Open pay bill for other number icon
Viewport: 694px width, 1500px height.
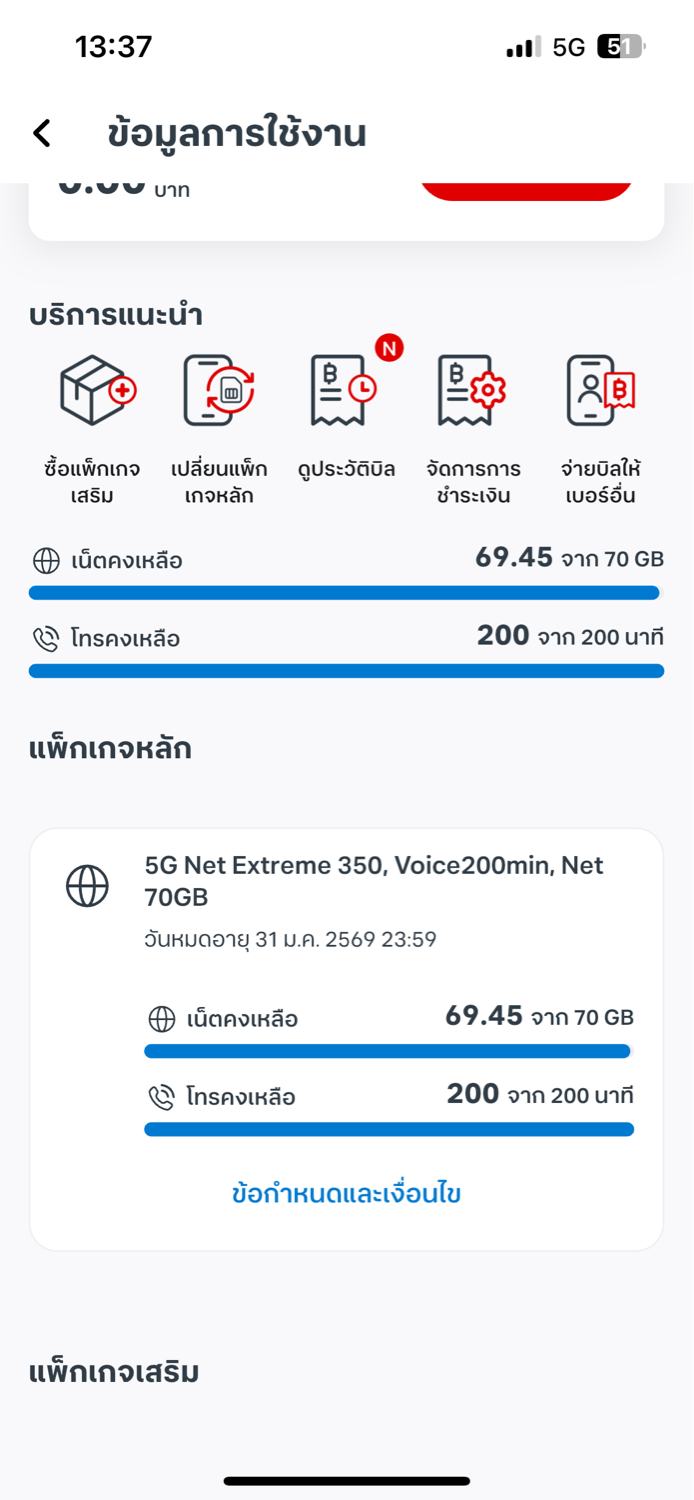[x=600, y=390]
